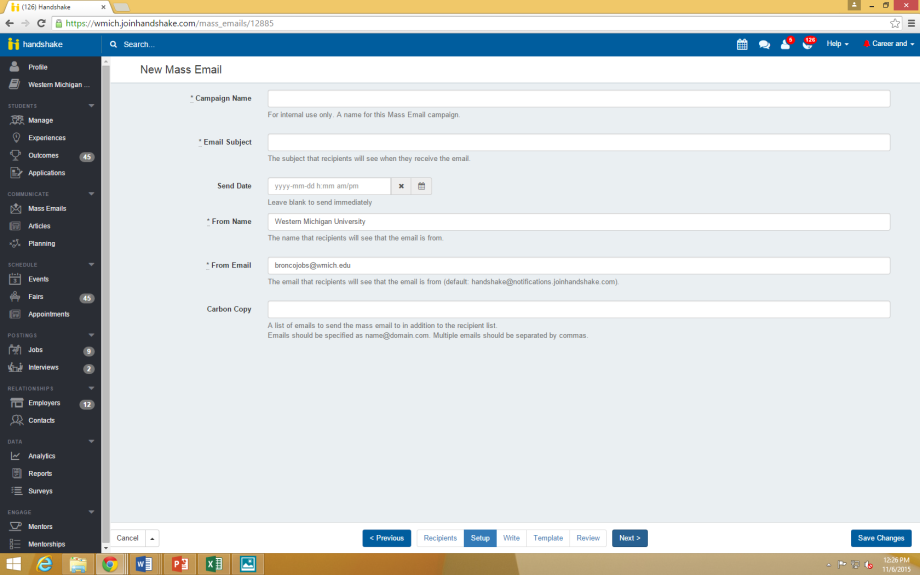Image resolution: width=920 pixels, height=575 pixels.
Task: Open PowerPoint from the Windows taskbar
Action: [179, 564]
